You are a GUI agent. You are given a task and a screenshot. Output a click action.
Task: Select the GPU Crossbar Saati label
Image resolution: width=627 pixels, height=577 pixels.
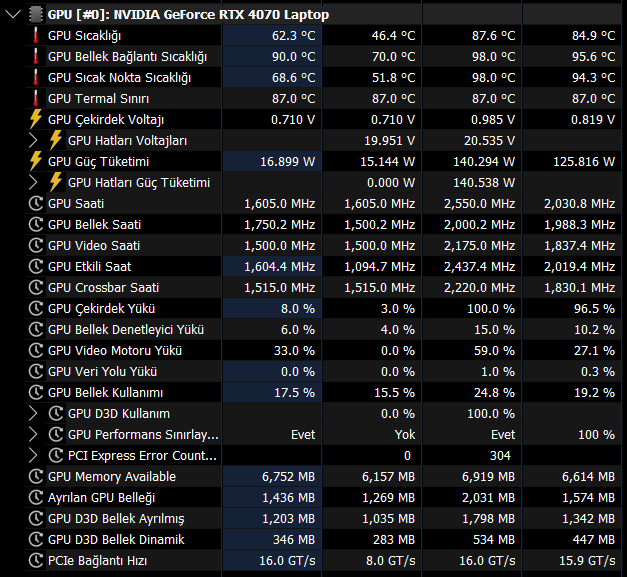coord(104,288)
